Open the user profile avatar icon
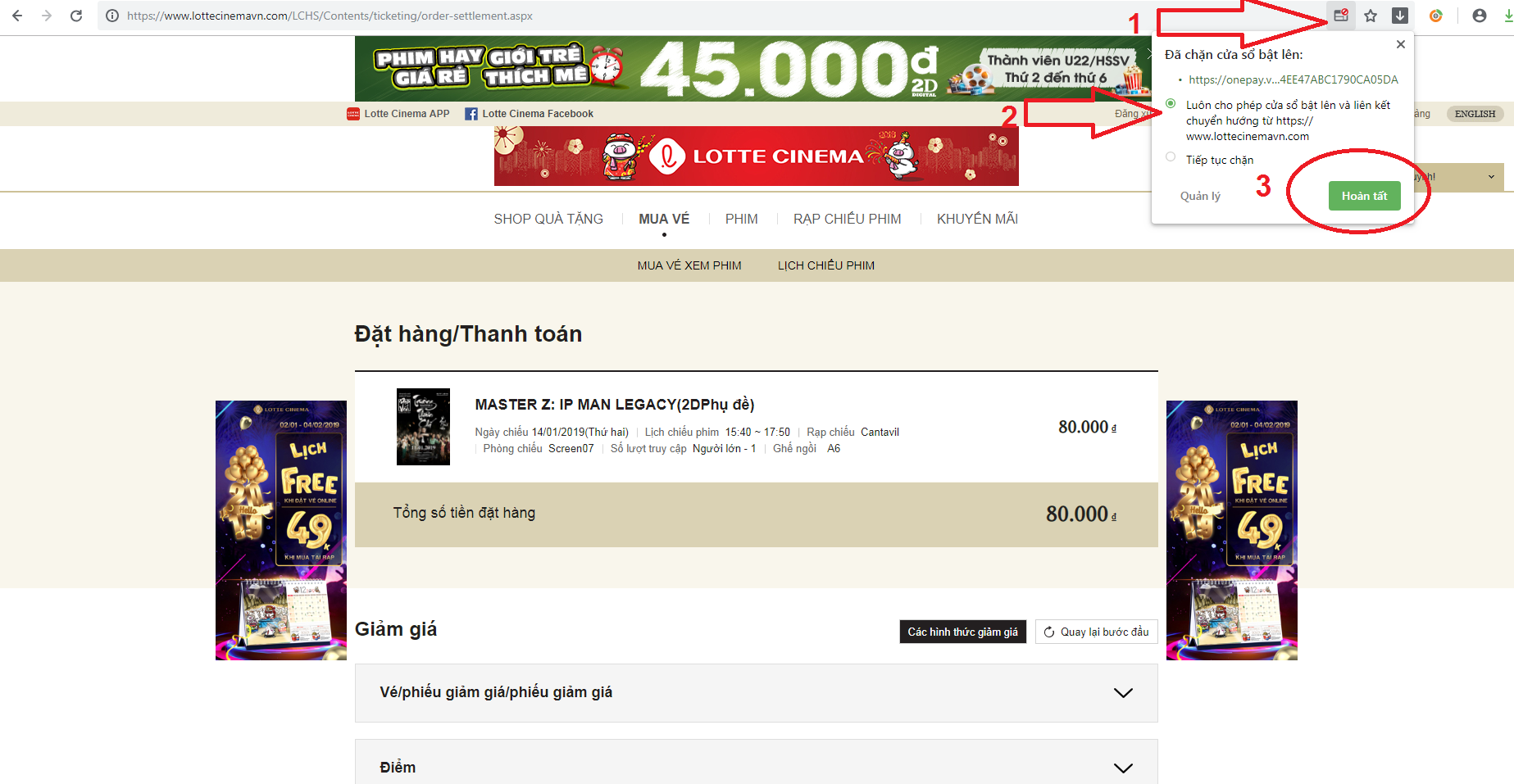The height and width of the screenshot is (784, 1514). point(1480,16)
